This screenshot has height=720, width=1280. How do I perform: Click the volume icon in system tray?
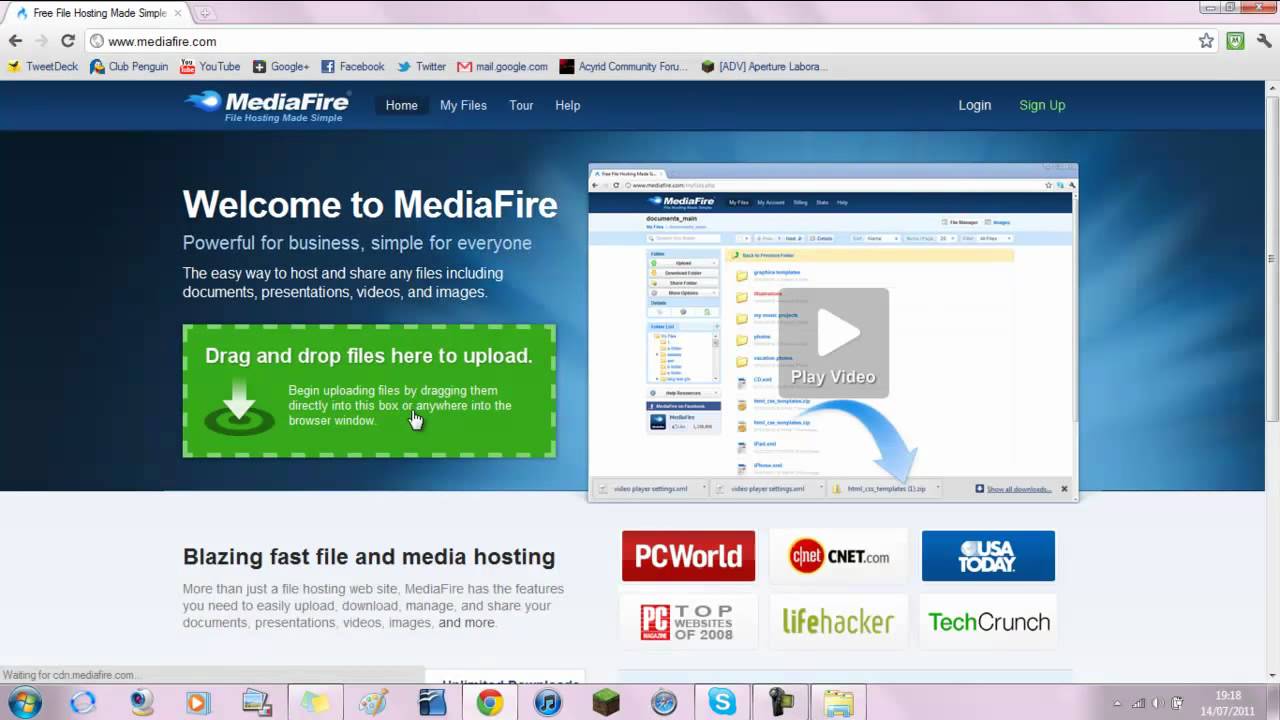1157,703
